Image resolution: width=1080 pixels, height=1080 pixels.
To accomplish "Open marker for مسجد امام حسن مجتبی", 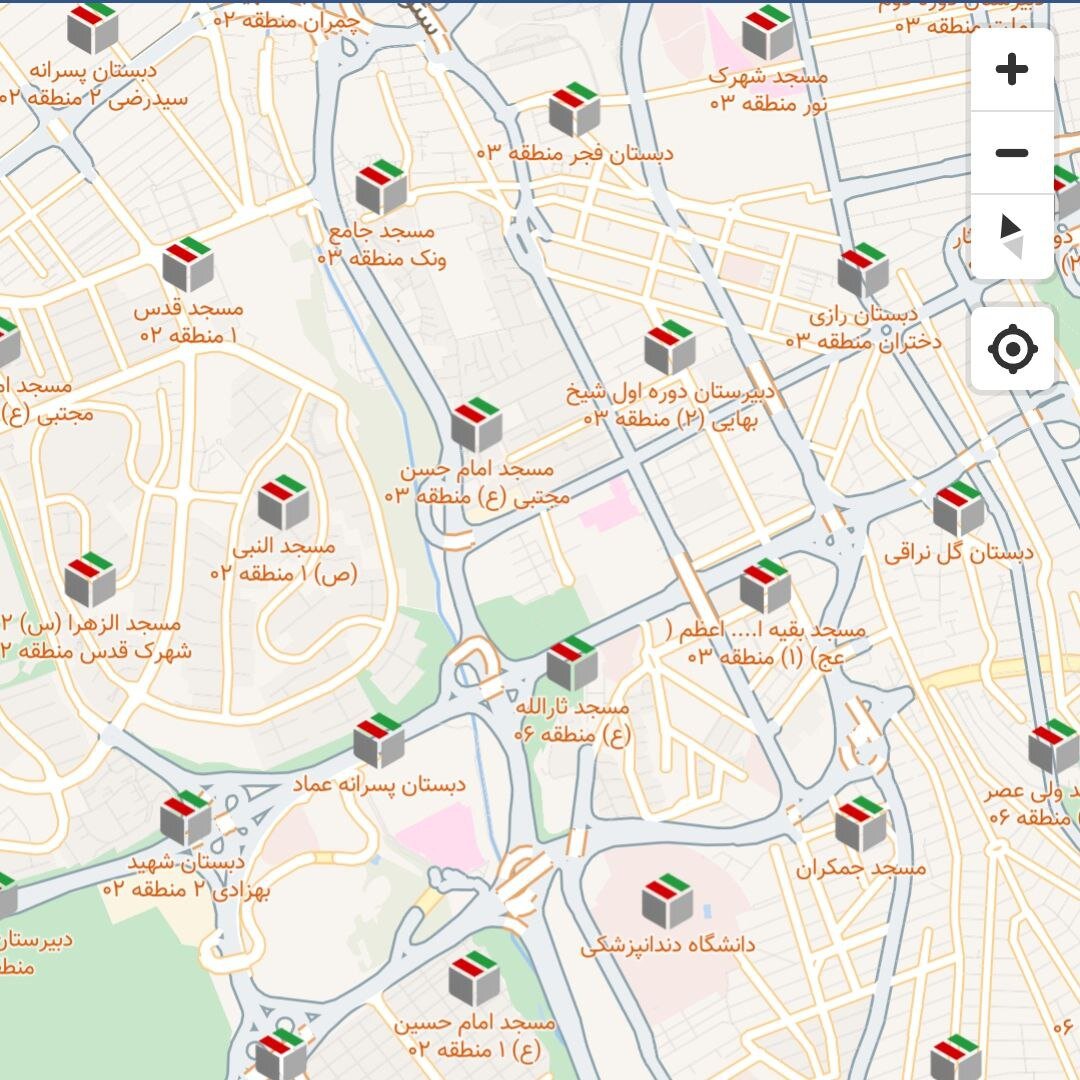I will coord(476,425).
